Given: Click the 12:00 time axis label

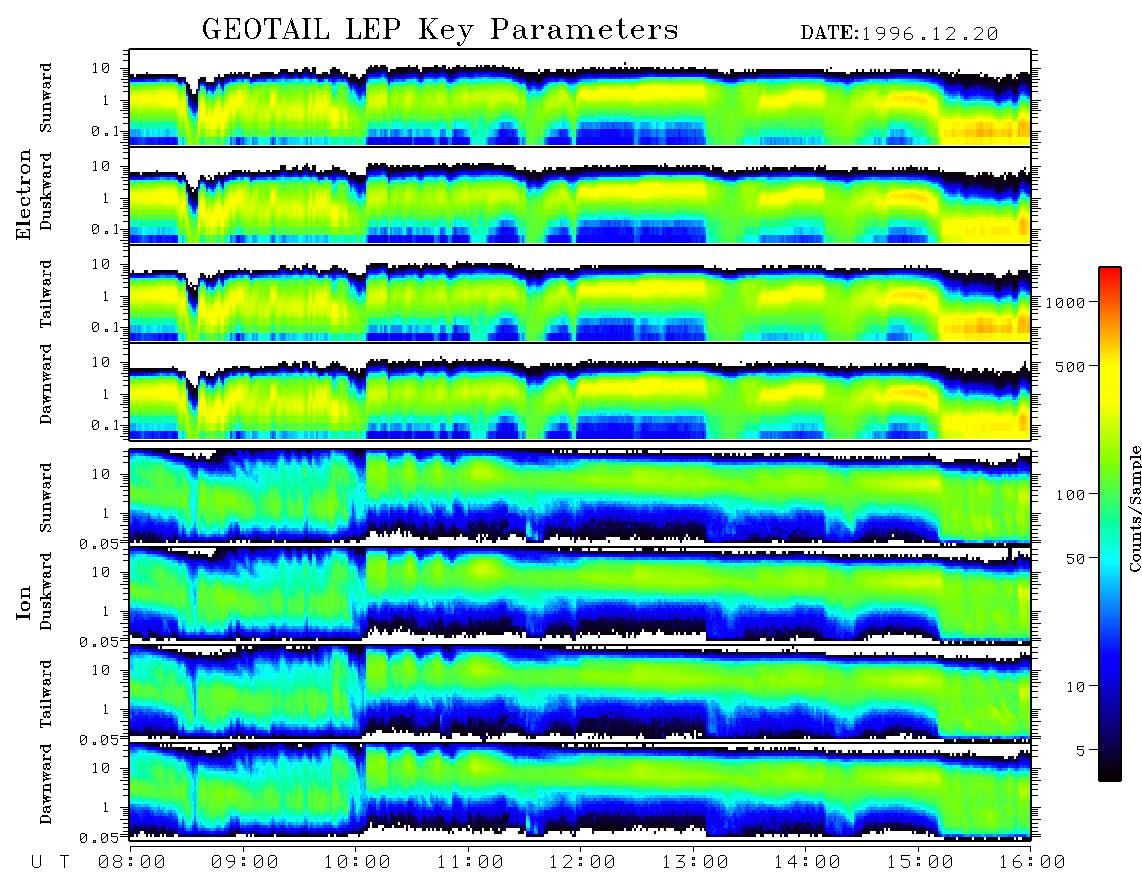Looking at the screenshot, I should pyautogui.click(x=582, y=862).
